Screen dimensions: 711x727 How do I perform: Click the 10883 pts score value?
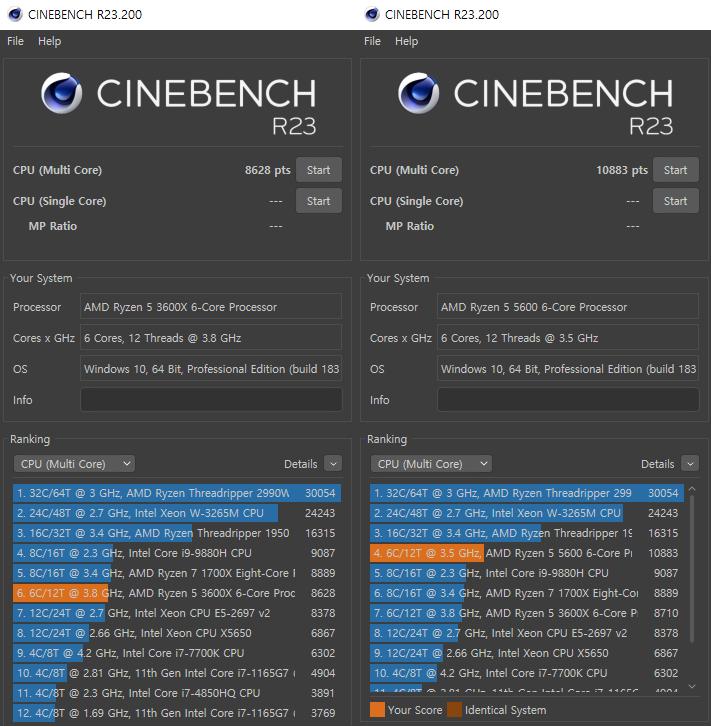pyautogui.click(x=622, y=170)
